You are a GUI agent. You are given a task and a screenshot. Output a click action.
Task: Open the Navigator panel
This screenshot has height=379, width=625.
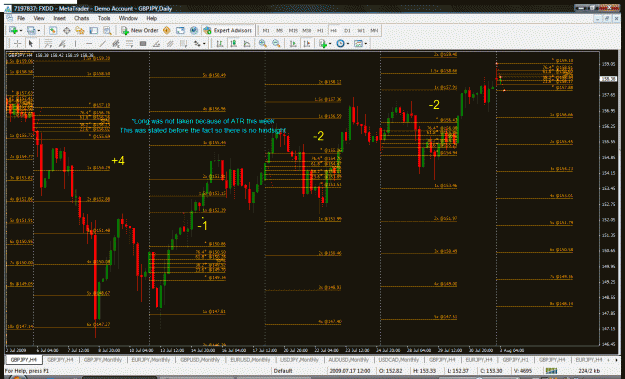(x=80, y=30)
